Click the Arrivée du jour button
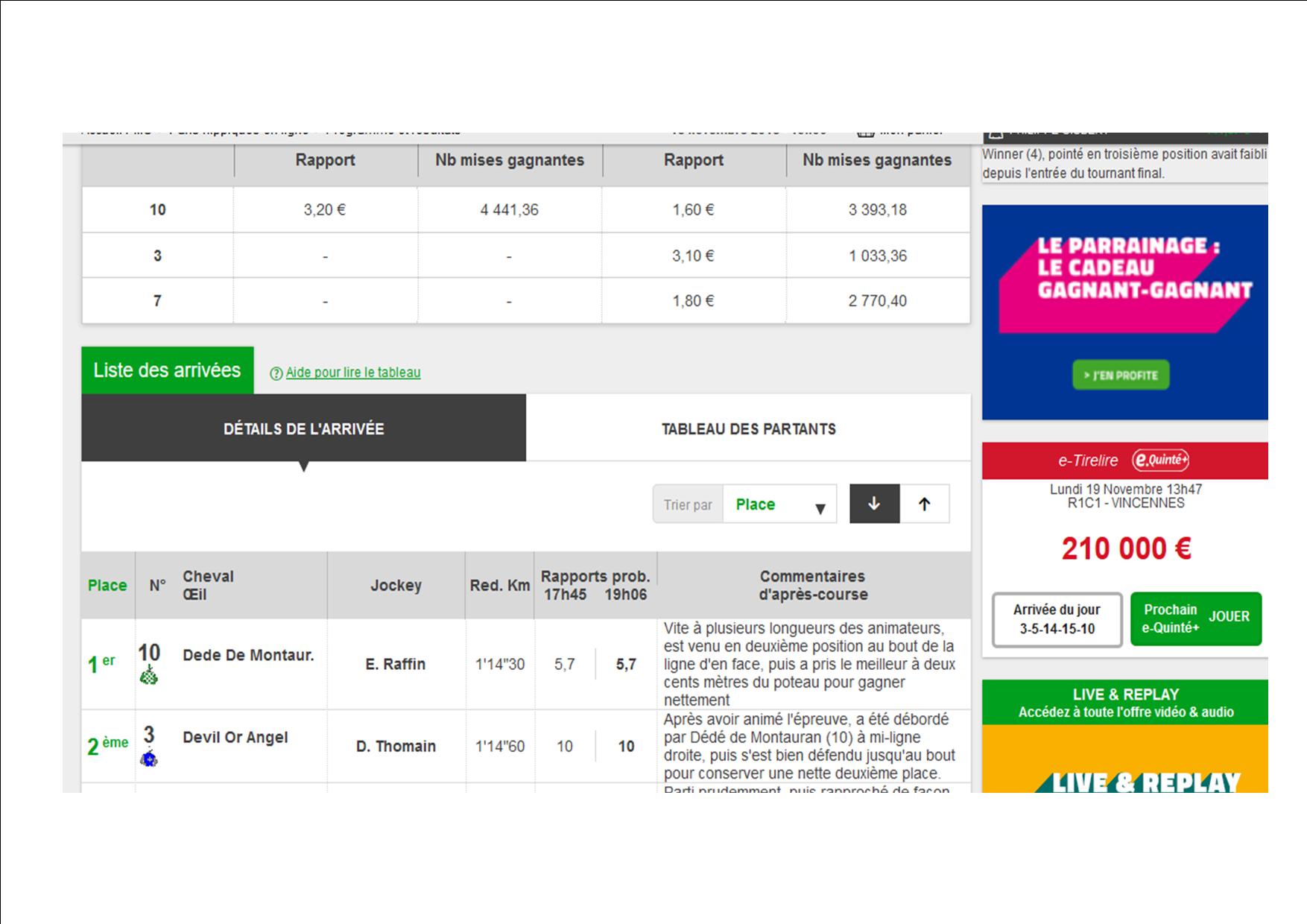Image resolution: width=1307 pixels, height=924 pixels. (x=1057, y=619)
